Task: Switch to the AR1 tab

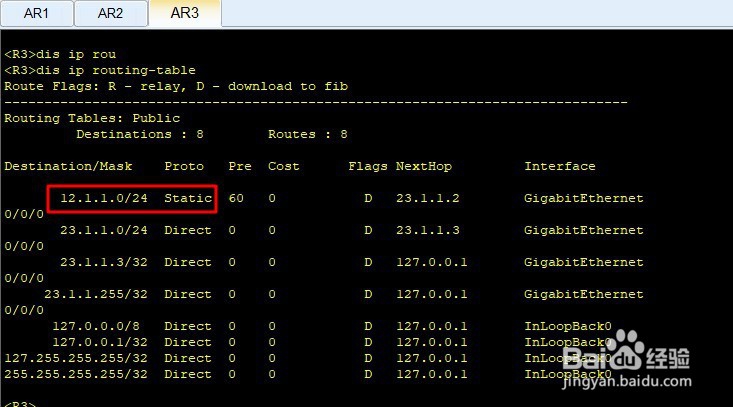Action: click(x=36, y=14)
